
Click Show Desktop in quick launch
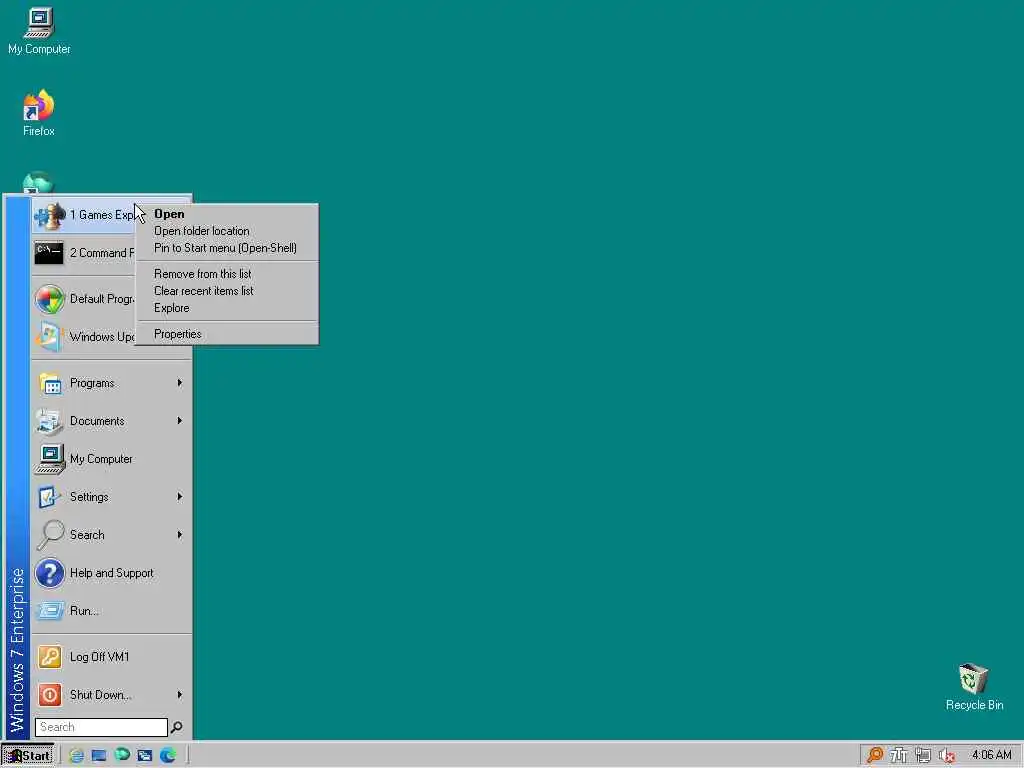(x=99, y=756)
